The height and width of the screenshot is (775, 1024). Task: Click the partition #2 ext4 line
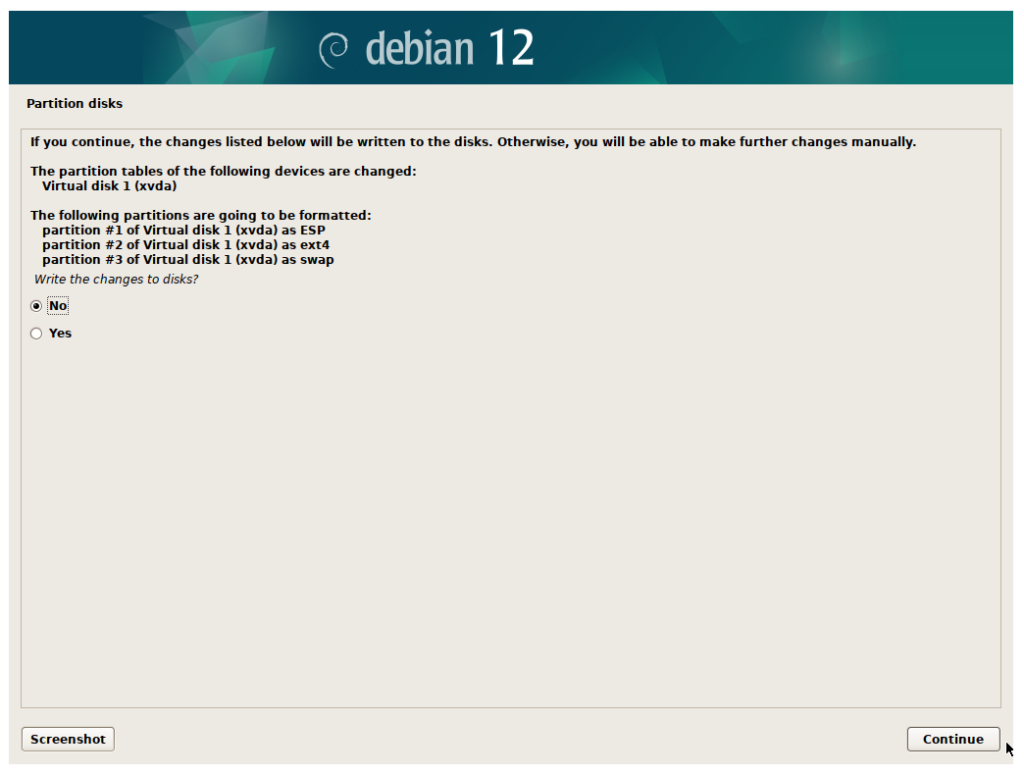coord(185,245)
